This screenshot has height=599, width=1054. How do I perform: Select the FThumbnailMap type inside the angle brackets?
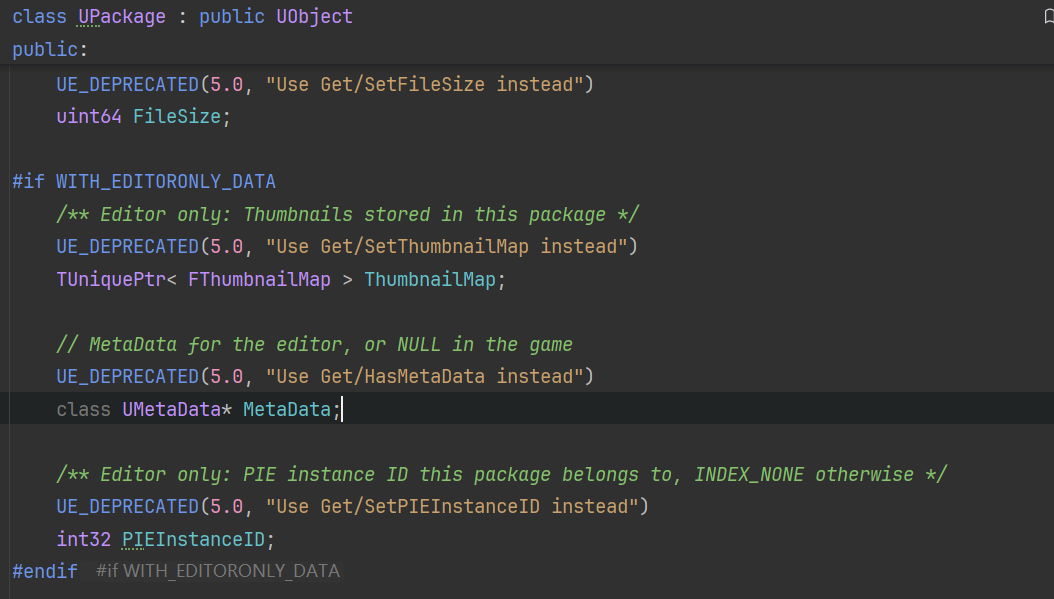click(x=259, y=279)
